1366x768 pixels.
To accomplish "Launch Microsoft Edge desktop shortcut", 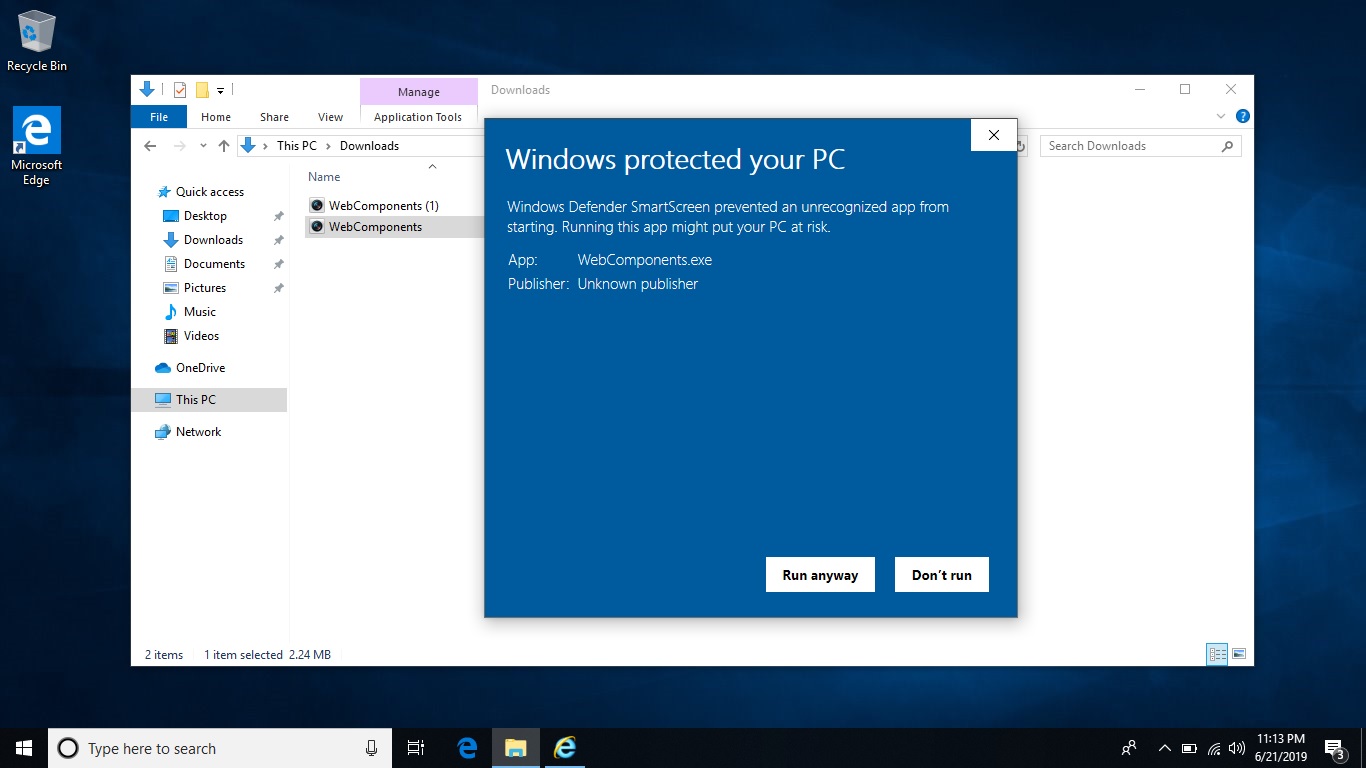I will [x=37, y=146].
